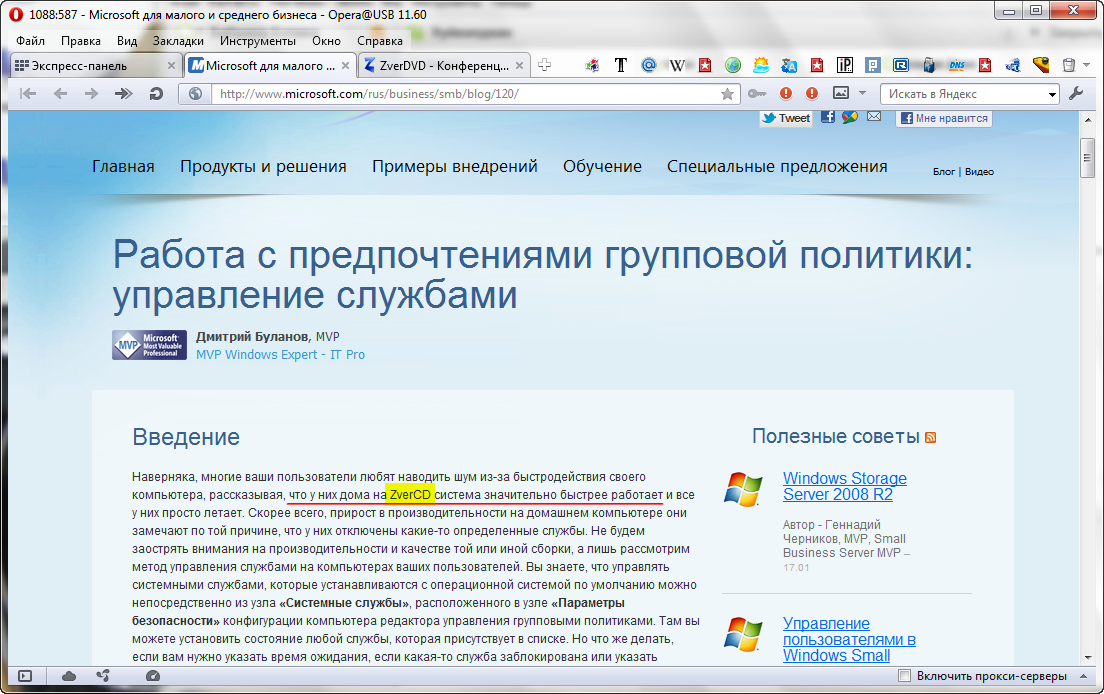
Task: Click the Opera Link cloud icon
Action: pos(69,676)
